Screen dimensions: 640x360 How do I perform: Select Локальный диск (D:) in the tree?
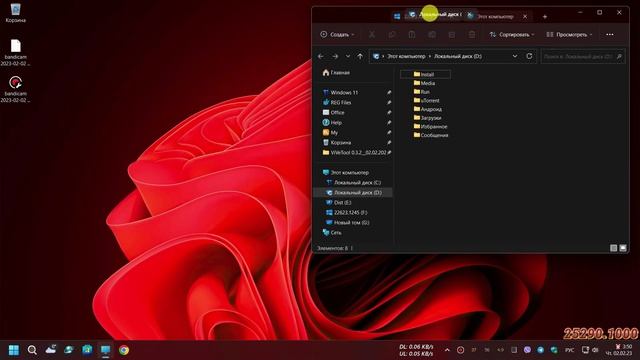(353, 192)
